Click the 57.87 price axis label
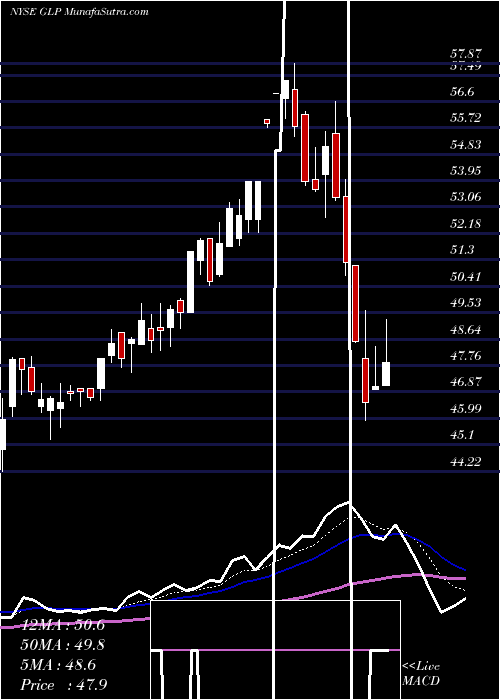Screen dimensions: 500x700 (466, 54)
